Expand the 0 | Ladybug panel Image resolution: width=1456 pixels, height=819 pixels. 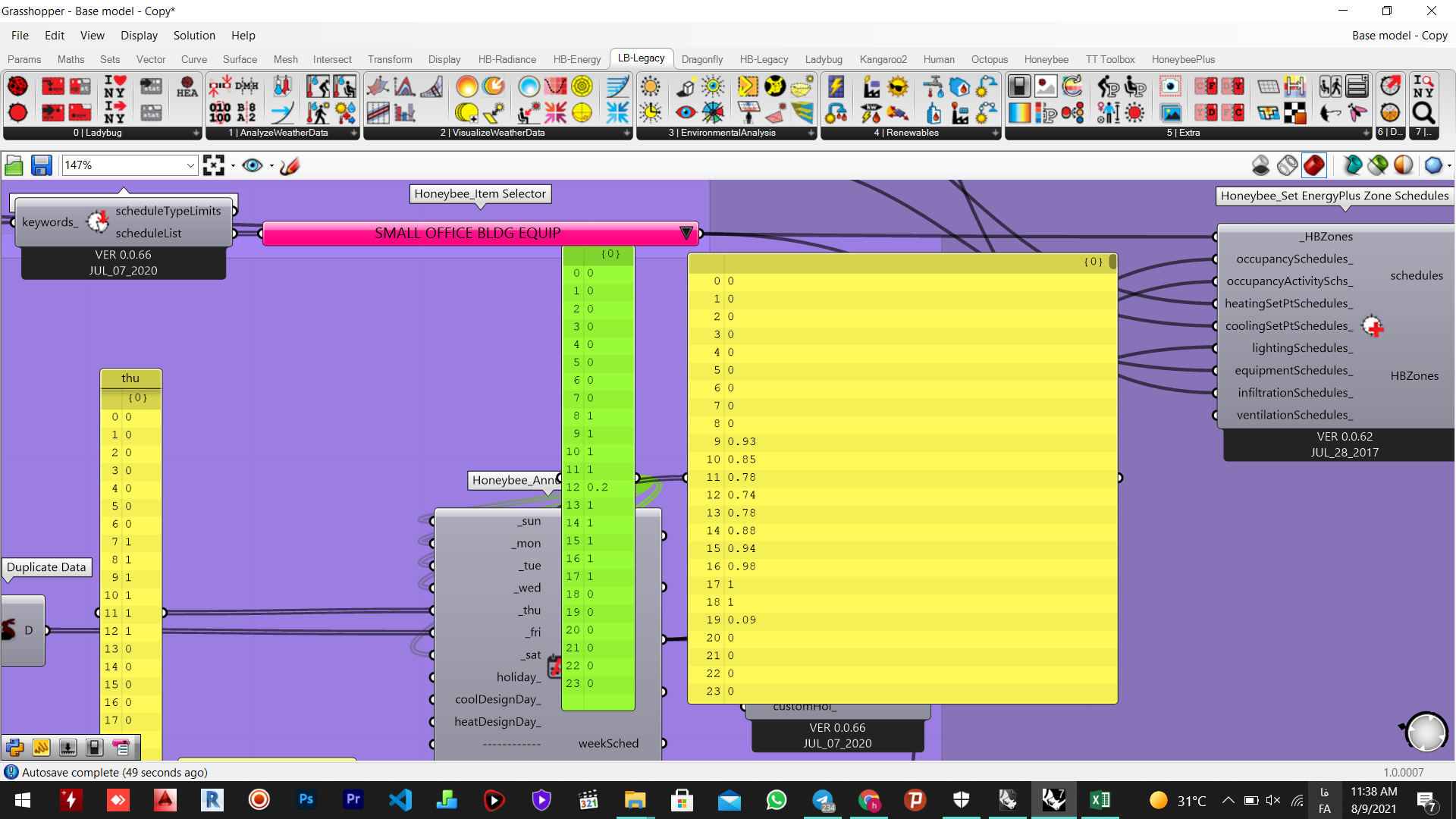coord(196,133)
